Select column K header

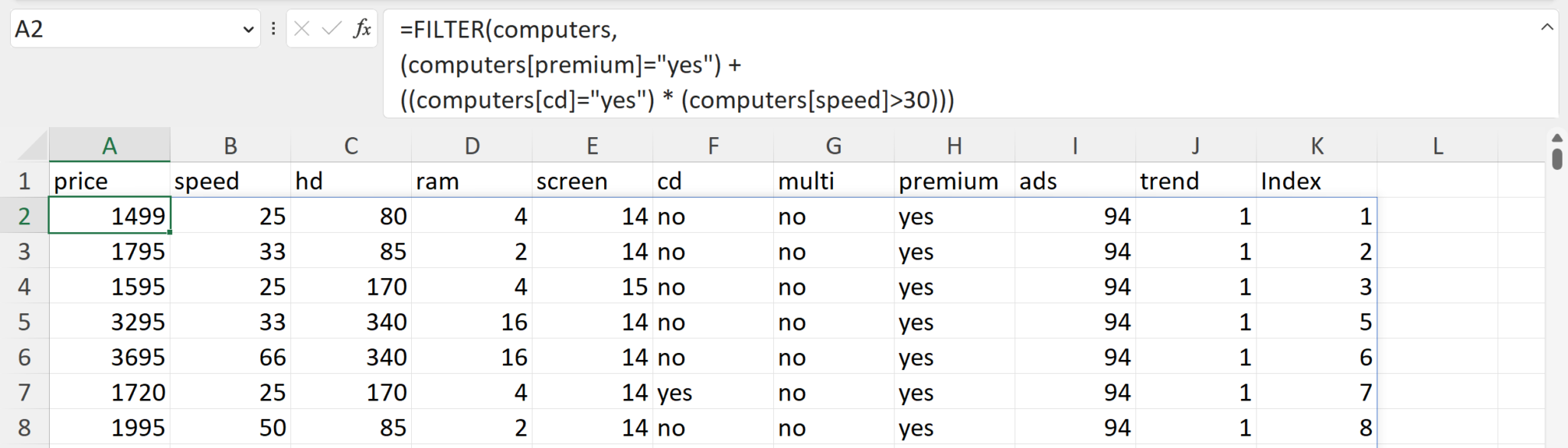coord(1317,146)
